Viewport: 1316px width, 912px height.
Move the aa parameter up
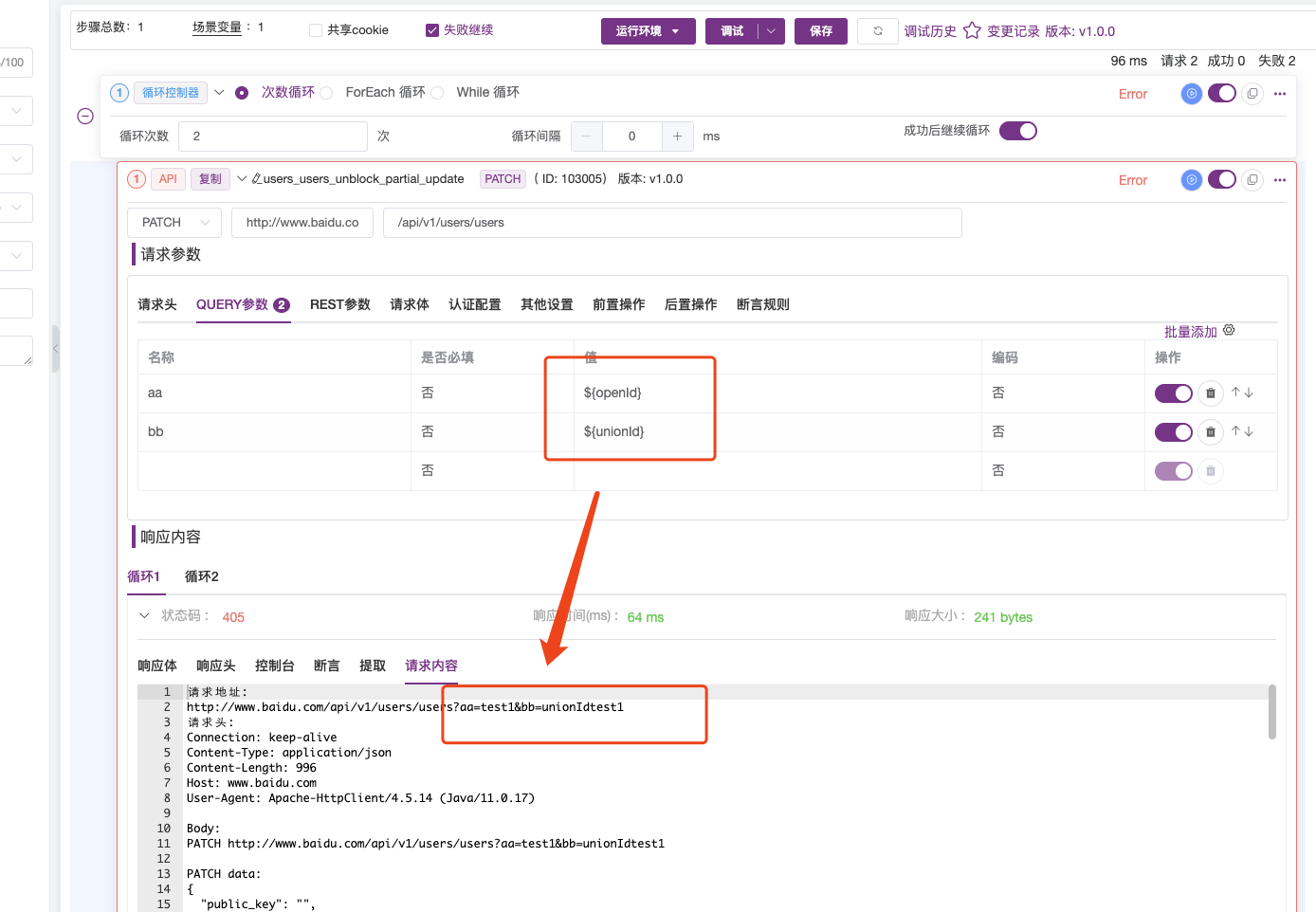point(1236,392)
